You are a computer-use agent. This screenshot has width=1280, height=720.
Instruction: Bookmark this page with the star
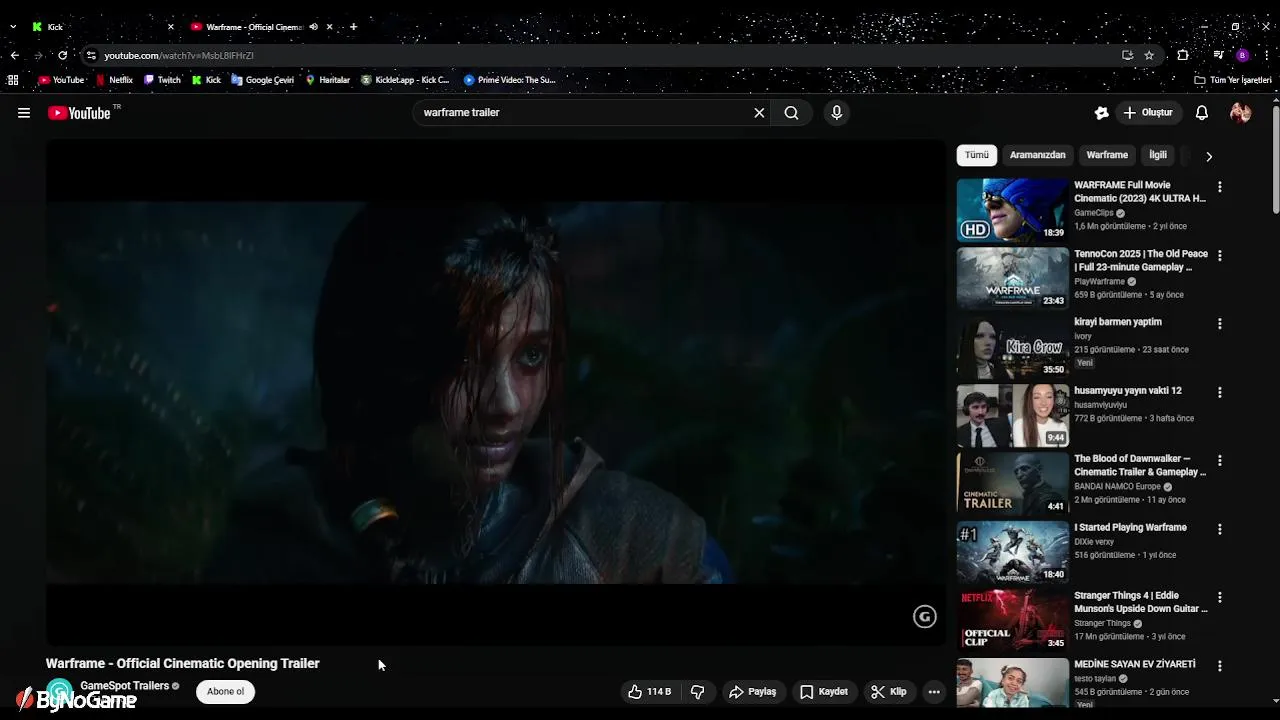coord(1149,55)
